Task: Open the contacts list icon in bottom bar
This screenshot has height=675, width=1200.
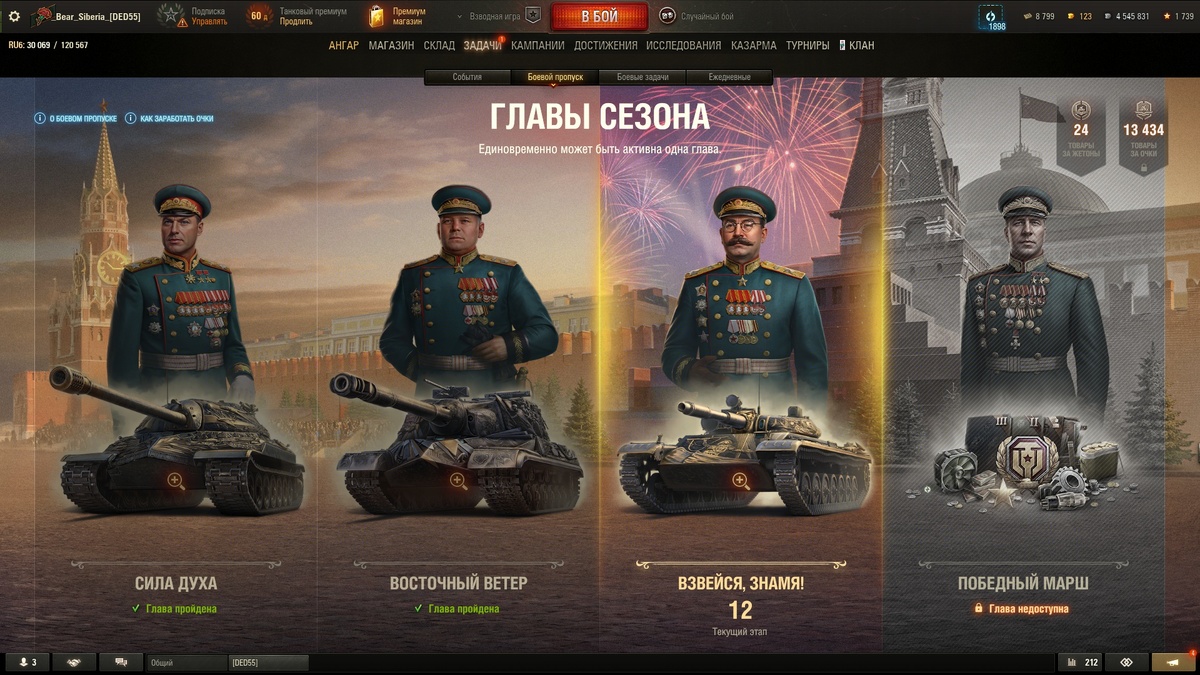Action: [27, 662]
